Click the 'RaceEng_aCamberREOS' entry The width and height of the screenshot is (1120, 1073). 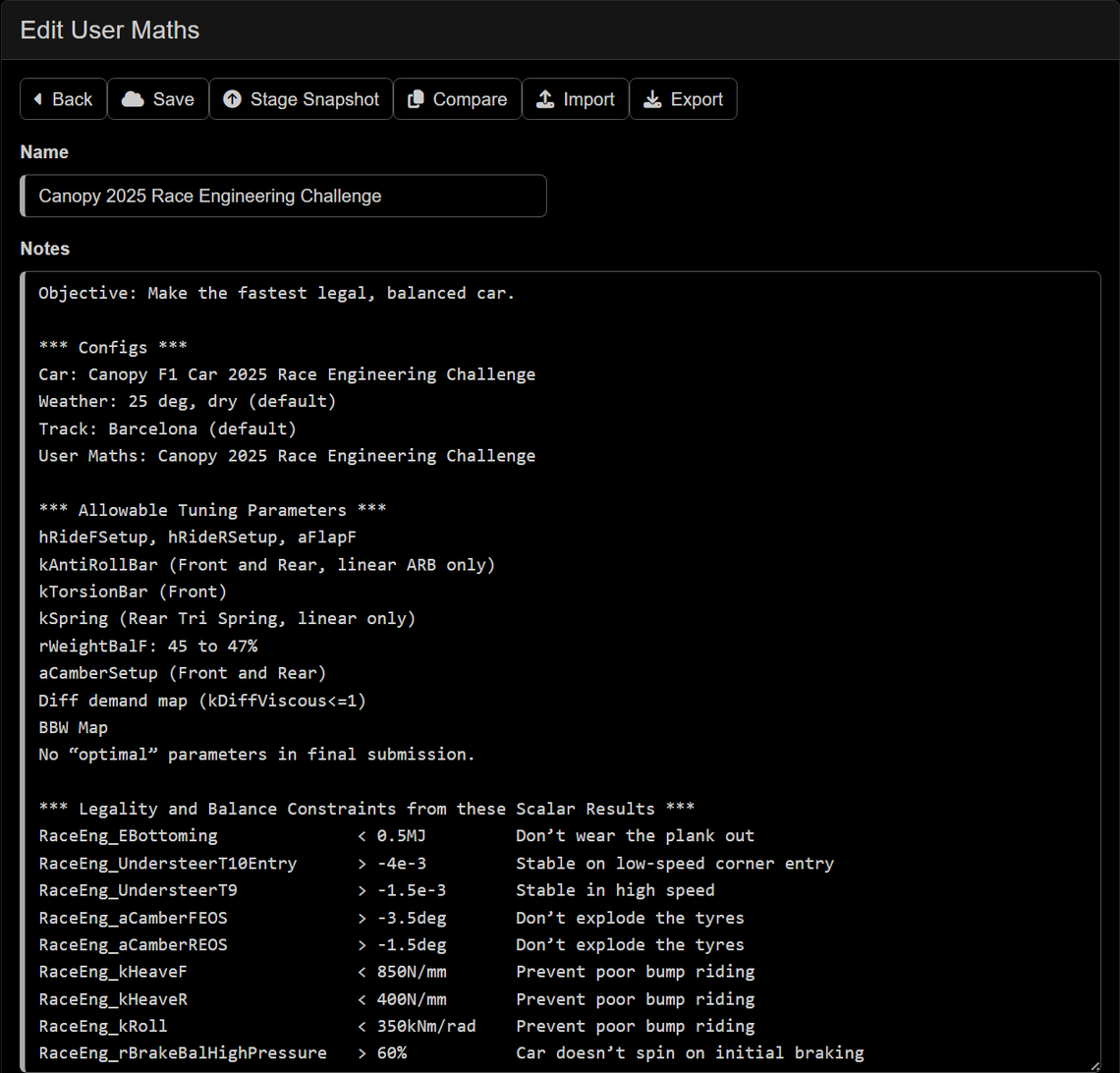pos(133,944)
